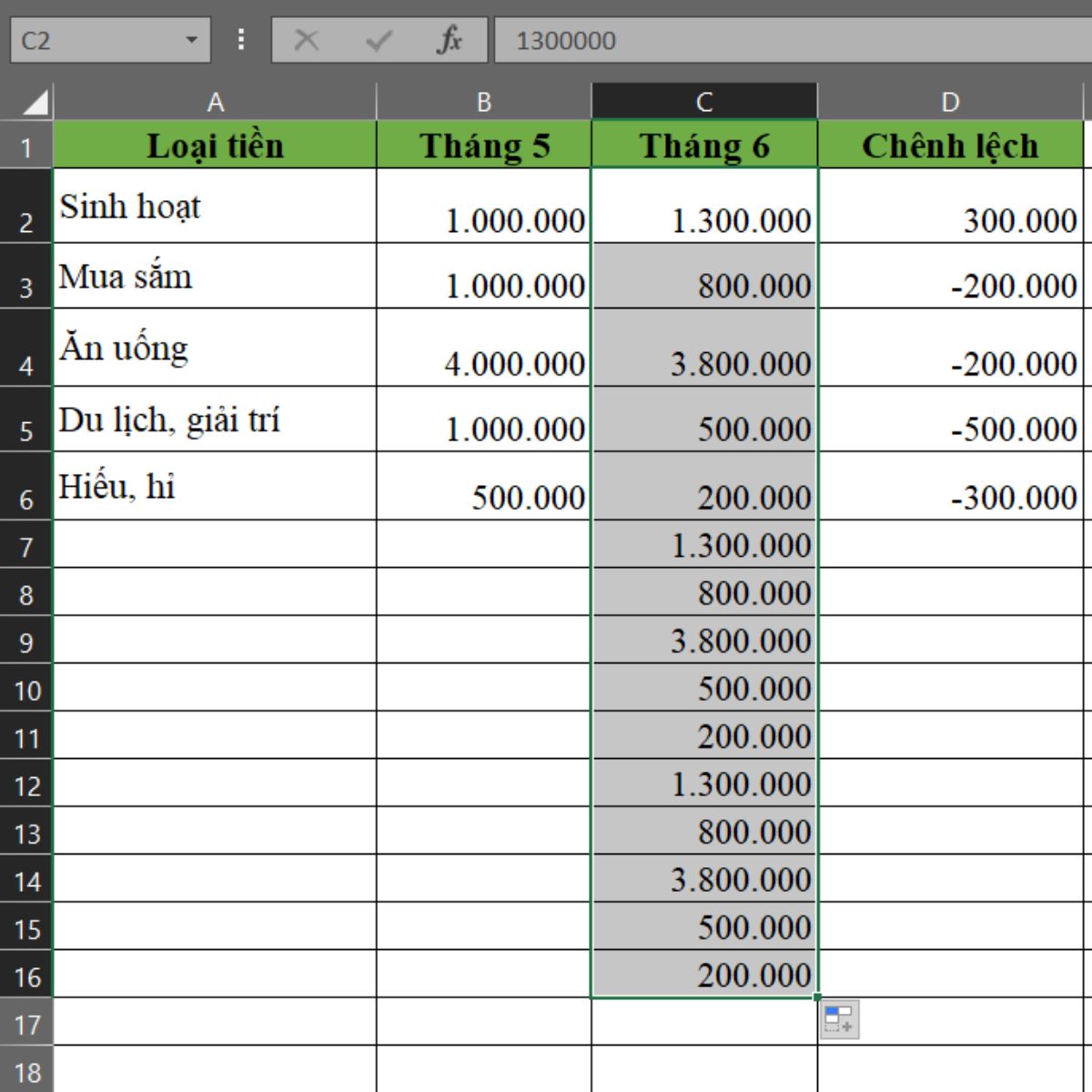
Task: Click the dotted handle divider next to Name Box
Action: pos(239,39)
